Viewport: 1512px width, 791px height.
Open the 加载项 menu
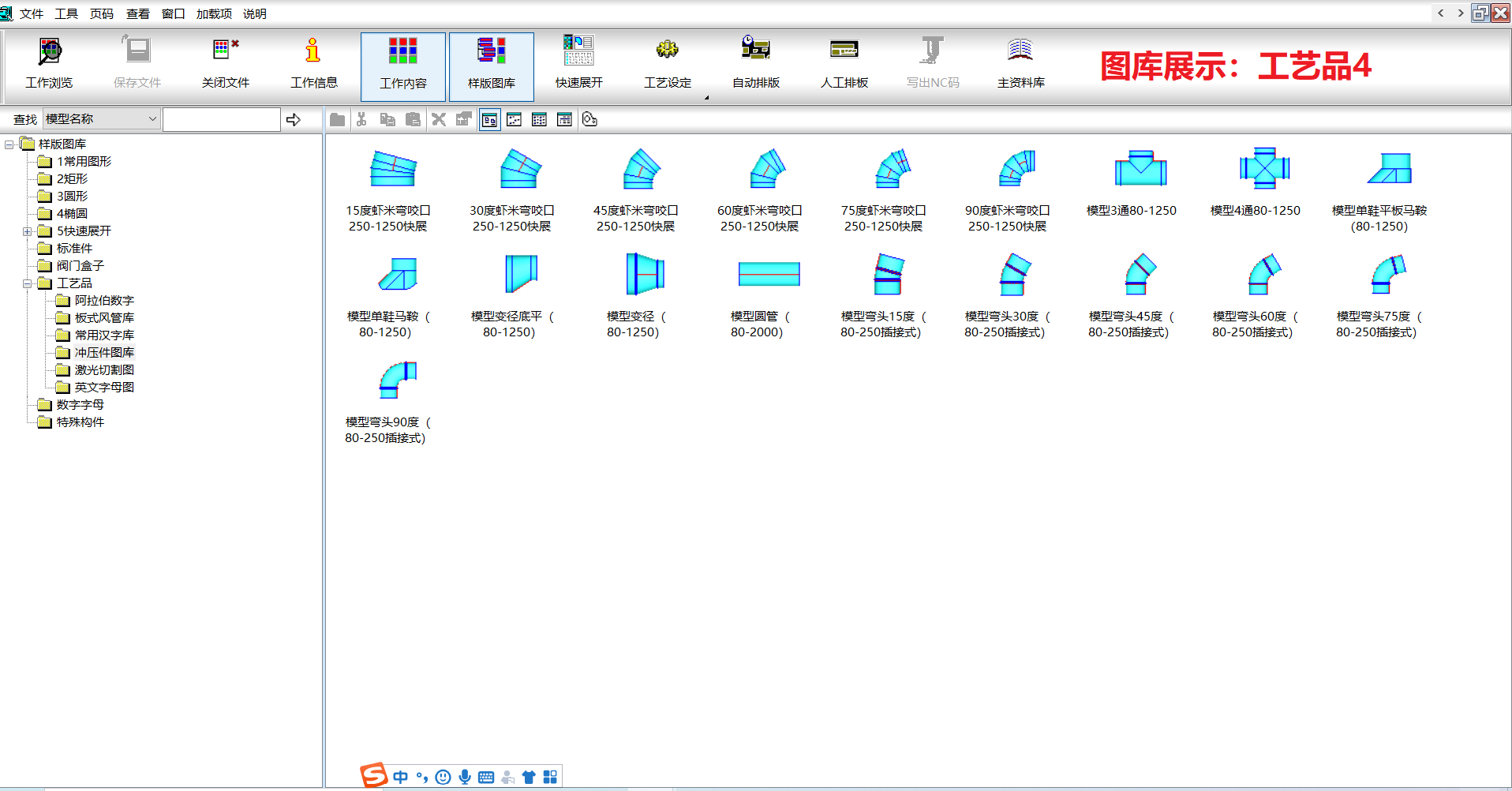214,13
